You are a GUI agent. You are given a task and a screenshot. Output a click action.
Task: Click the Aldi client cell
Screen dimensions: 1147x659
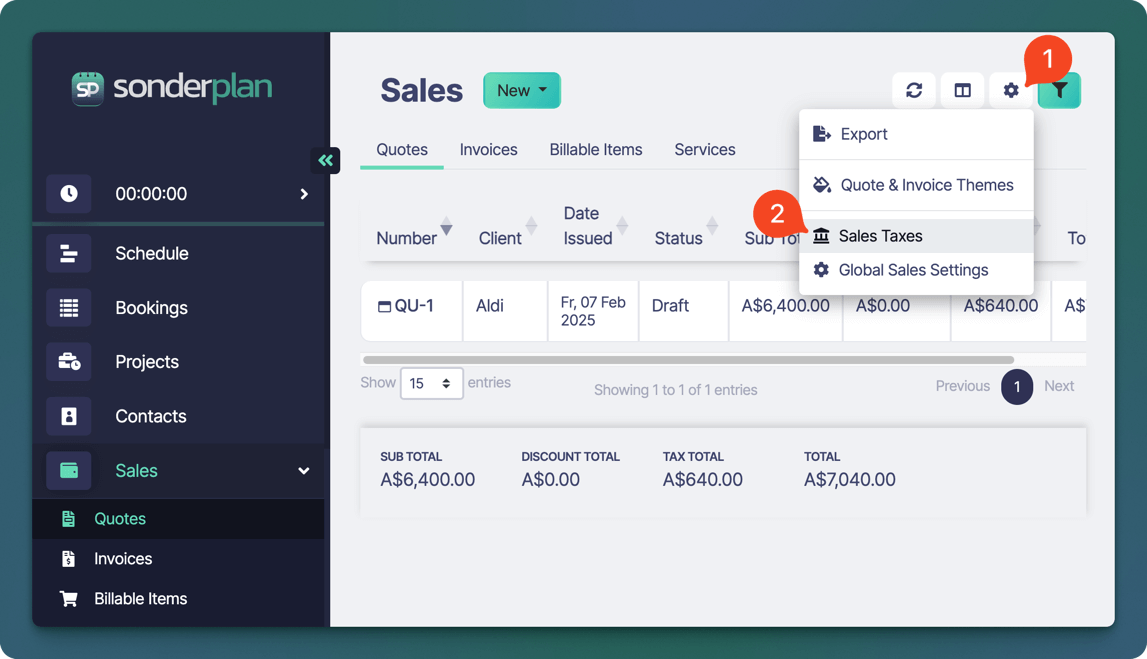(x=505, y=311)
